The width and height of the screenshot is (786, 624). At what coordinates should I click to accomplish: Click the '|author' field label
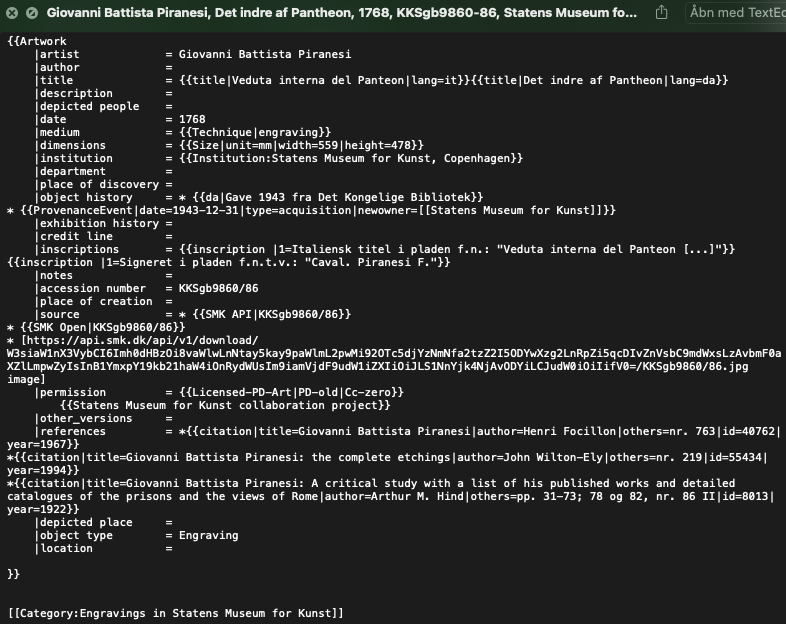click(57, 67)
